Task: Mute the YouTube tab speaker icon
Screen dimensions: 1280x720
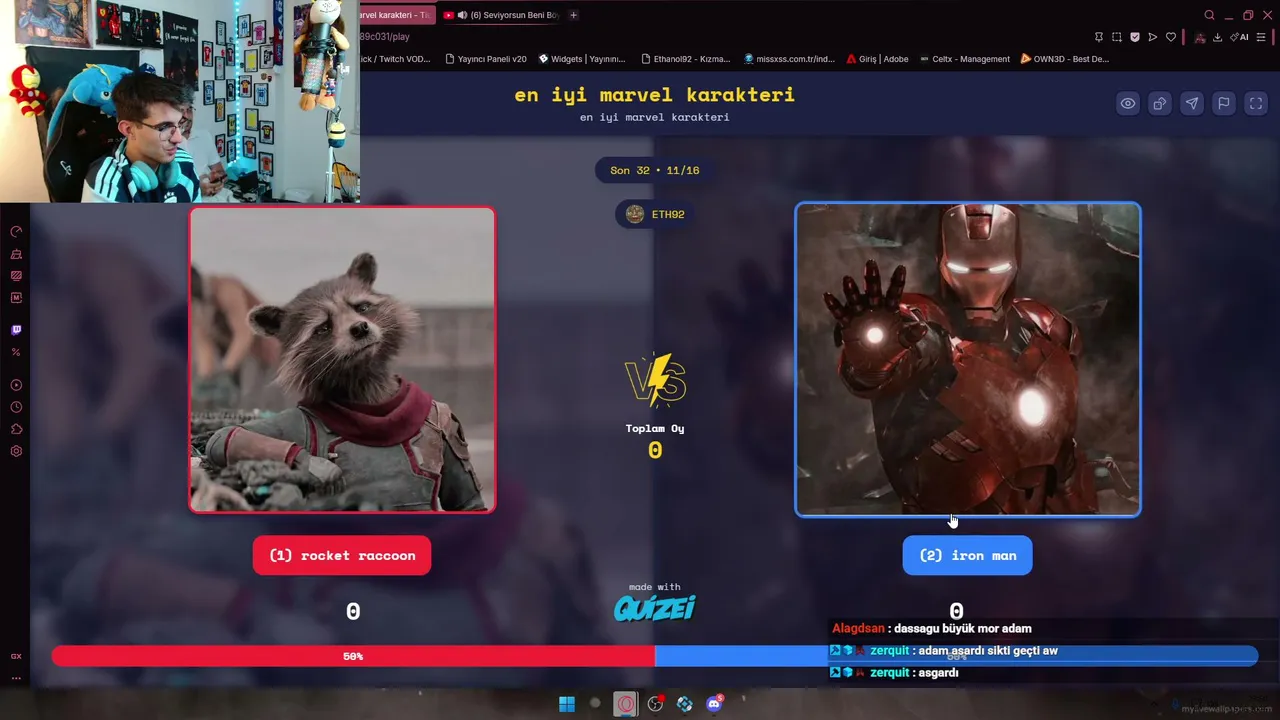Action: click(x=462, y=15)
